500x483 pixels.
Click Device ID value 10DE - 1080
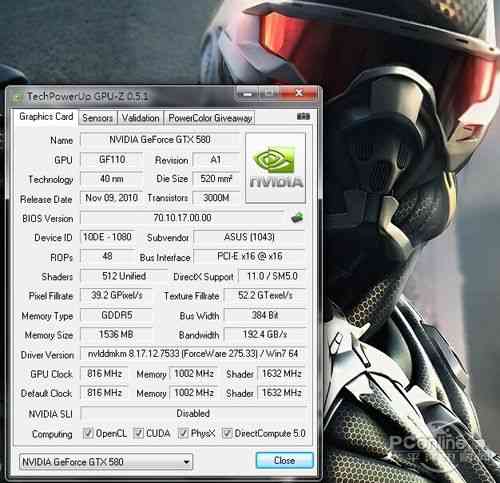pos(107,237)
